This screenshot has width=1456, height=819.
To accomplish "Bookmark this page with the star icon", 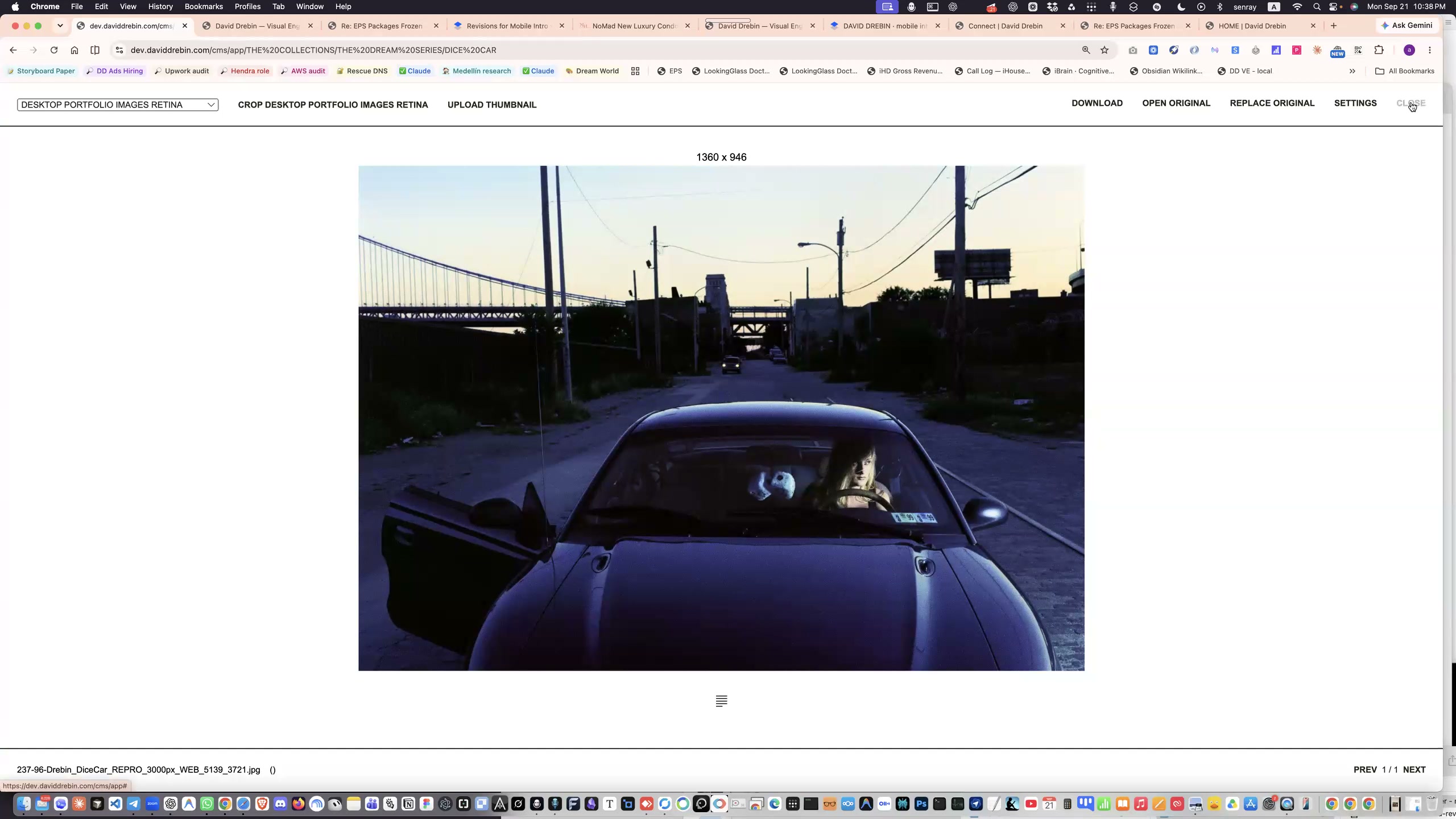I will [1105, 50].
